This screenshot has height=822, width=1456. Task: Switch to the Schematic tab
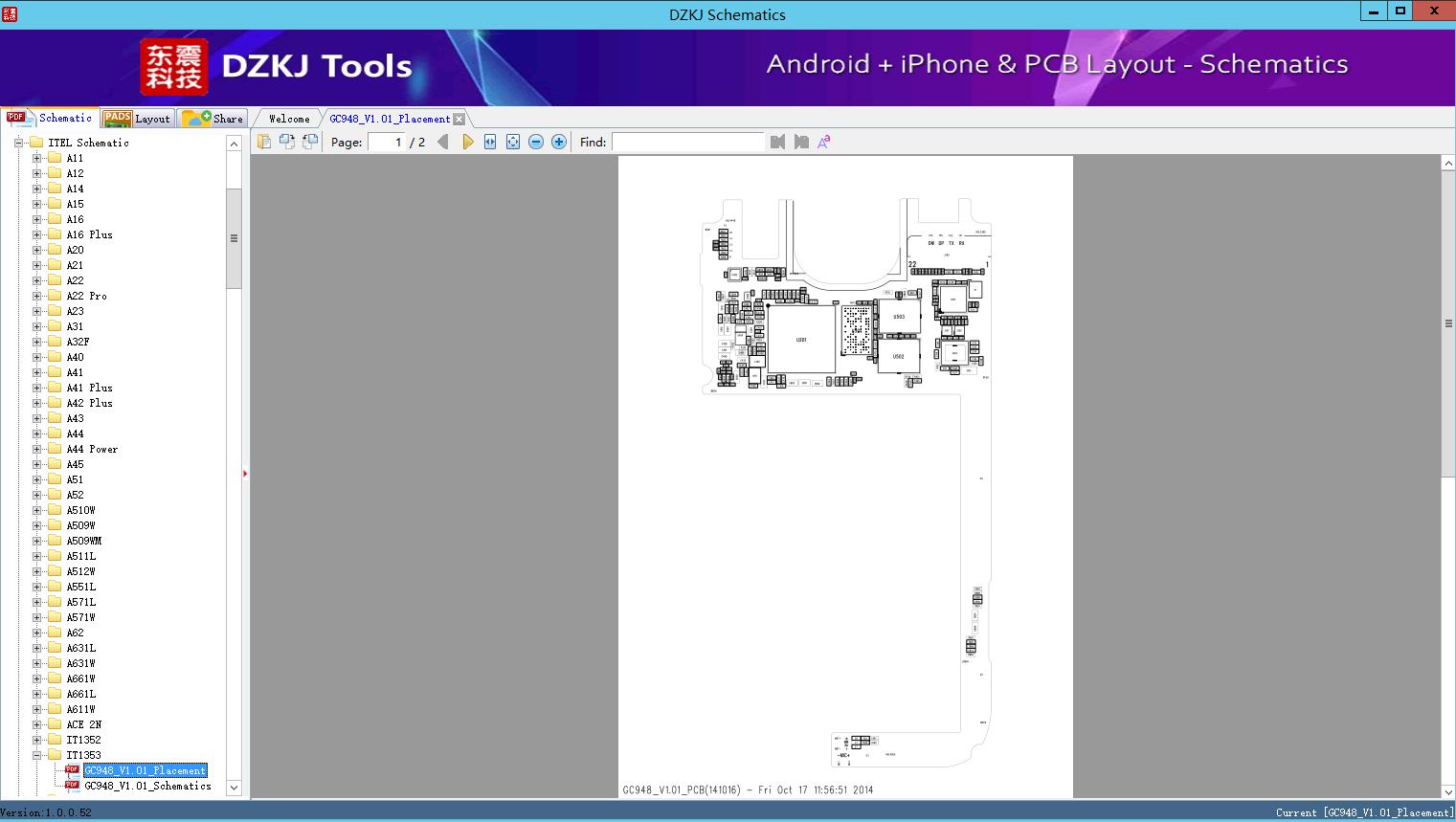[x=50, y=118]
